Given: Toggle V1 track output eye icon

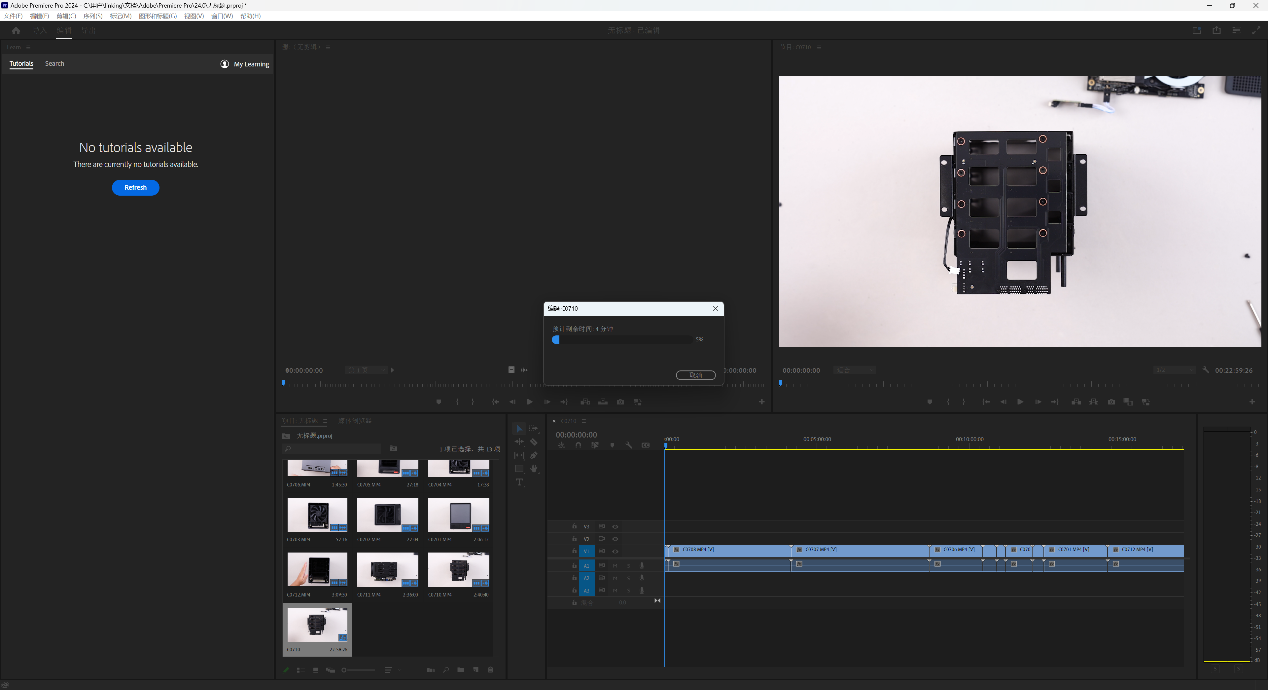Looking at the screenshot, I should 615,551.
